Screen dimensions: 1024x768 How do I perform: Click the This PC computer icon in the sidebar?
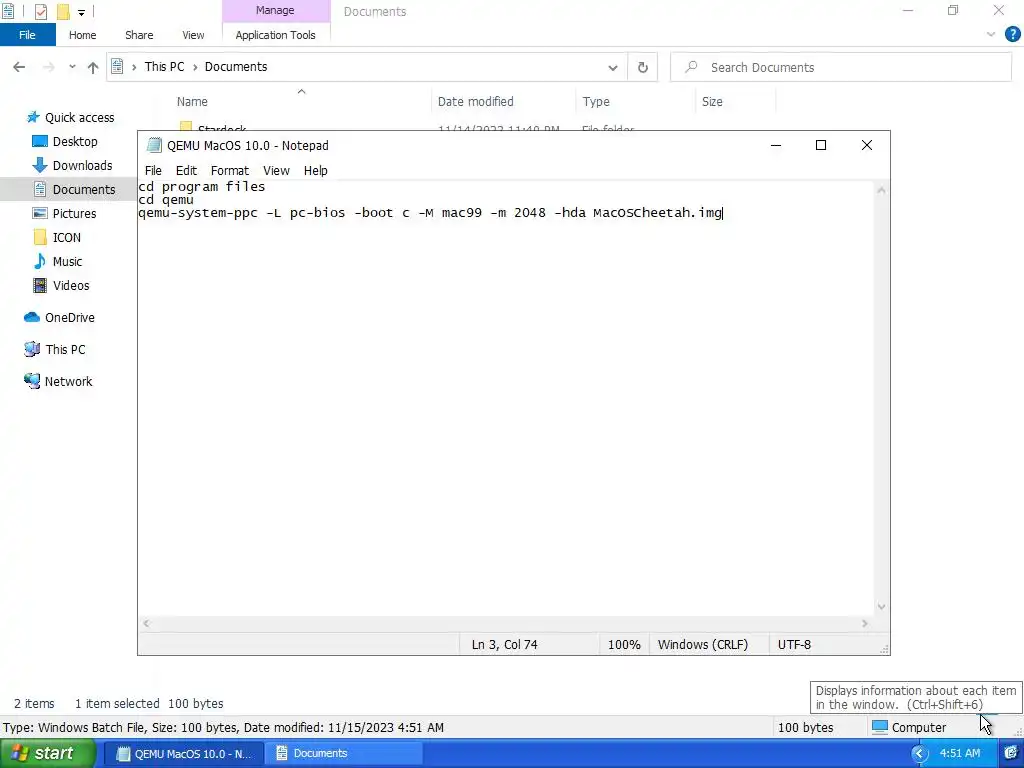point(31,349)
